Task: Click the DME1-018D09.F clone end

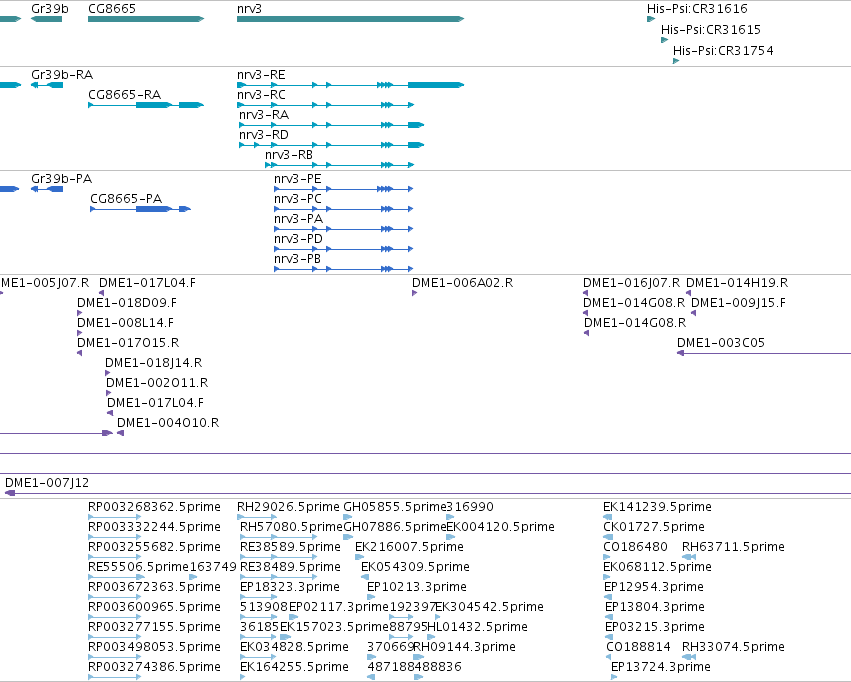Action: click(x=127, y=303)
